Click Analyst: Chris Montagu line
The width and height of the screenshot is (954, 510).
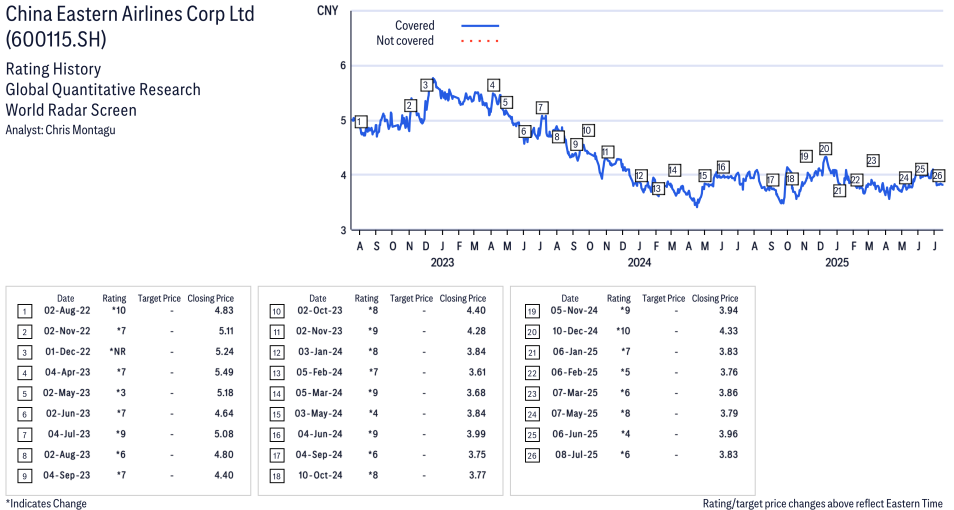(60, 130)
